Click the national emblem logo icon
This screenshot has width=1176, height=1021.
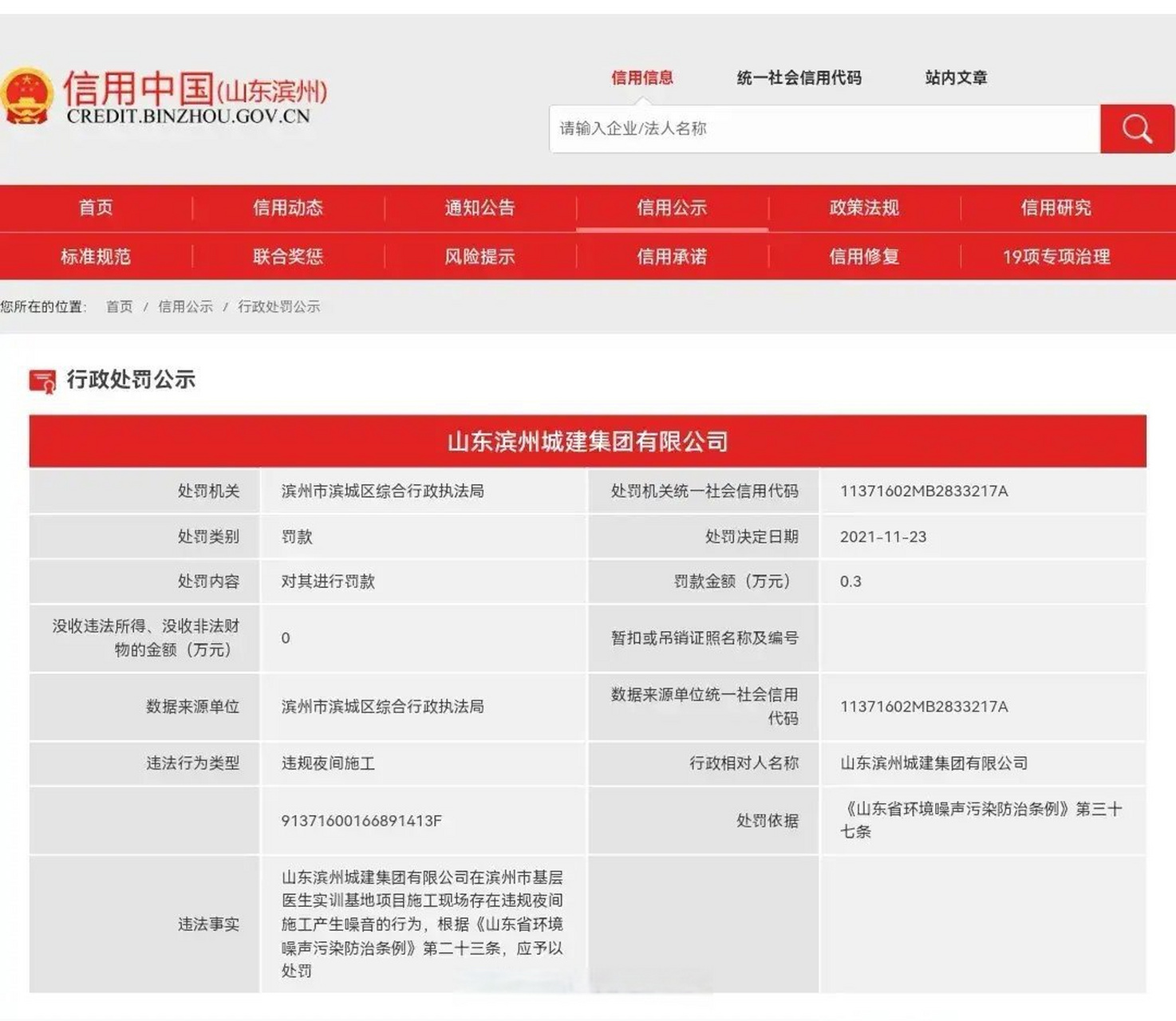(x=27, y=97)
